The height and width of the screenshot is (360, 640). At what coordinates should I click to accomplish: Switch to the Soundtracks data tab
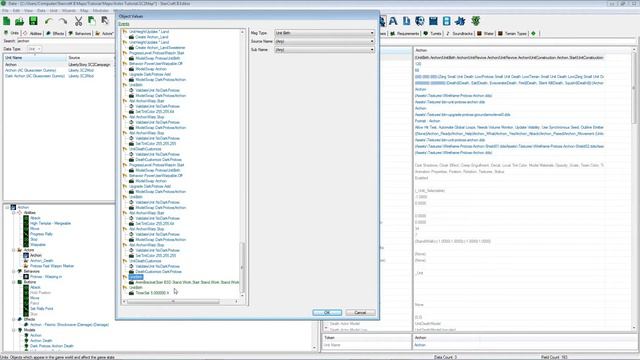[459, 33]
